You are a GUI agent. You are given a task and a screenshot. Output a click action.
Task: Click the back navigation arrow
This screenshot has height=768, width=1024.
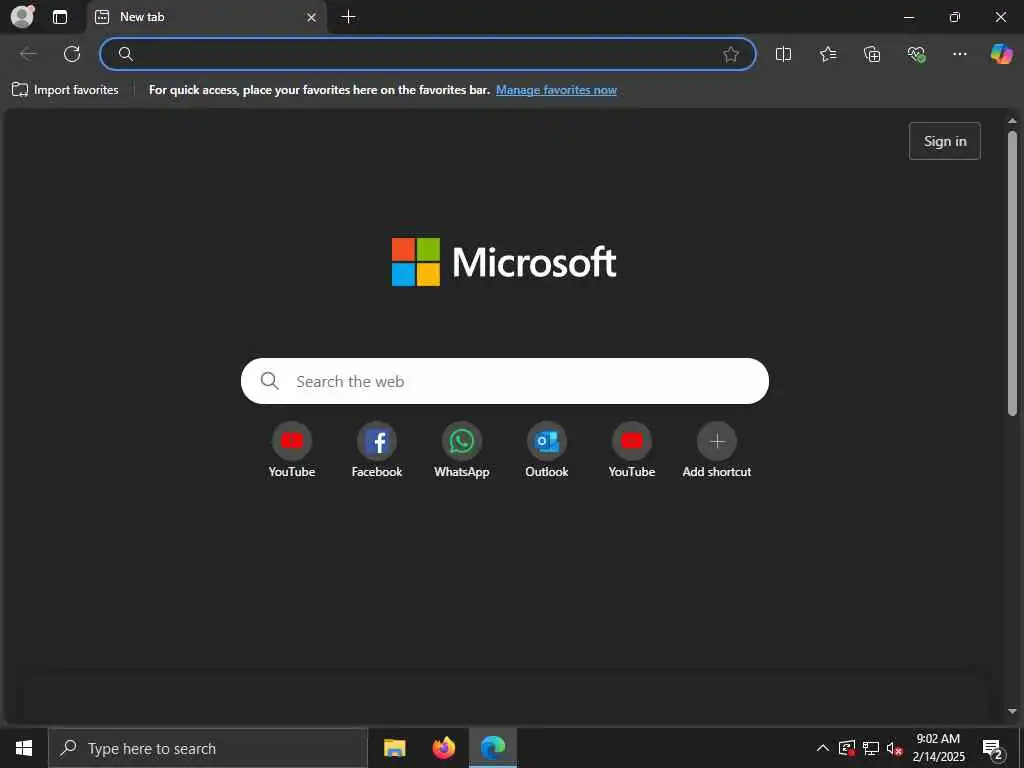pos(28,54)
